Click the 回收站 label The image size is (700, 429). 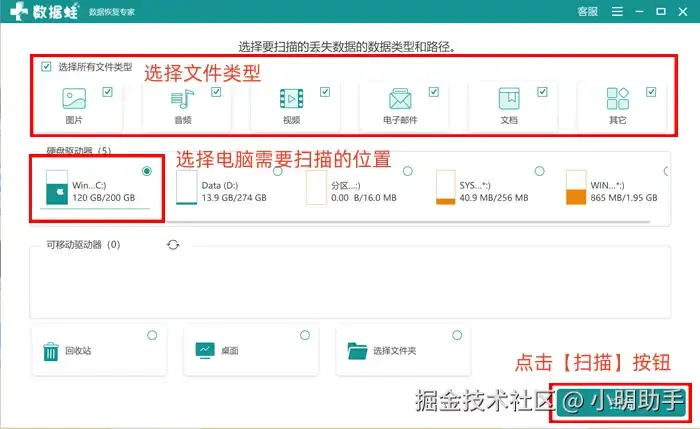click(x=78, y=351)
